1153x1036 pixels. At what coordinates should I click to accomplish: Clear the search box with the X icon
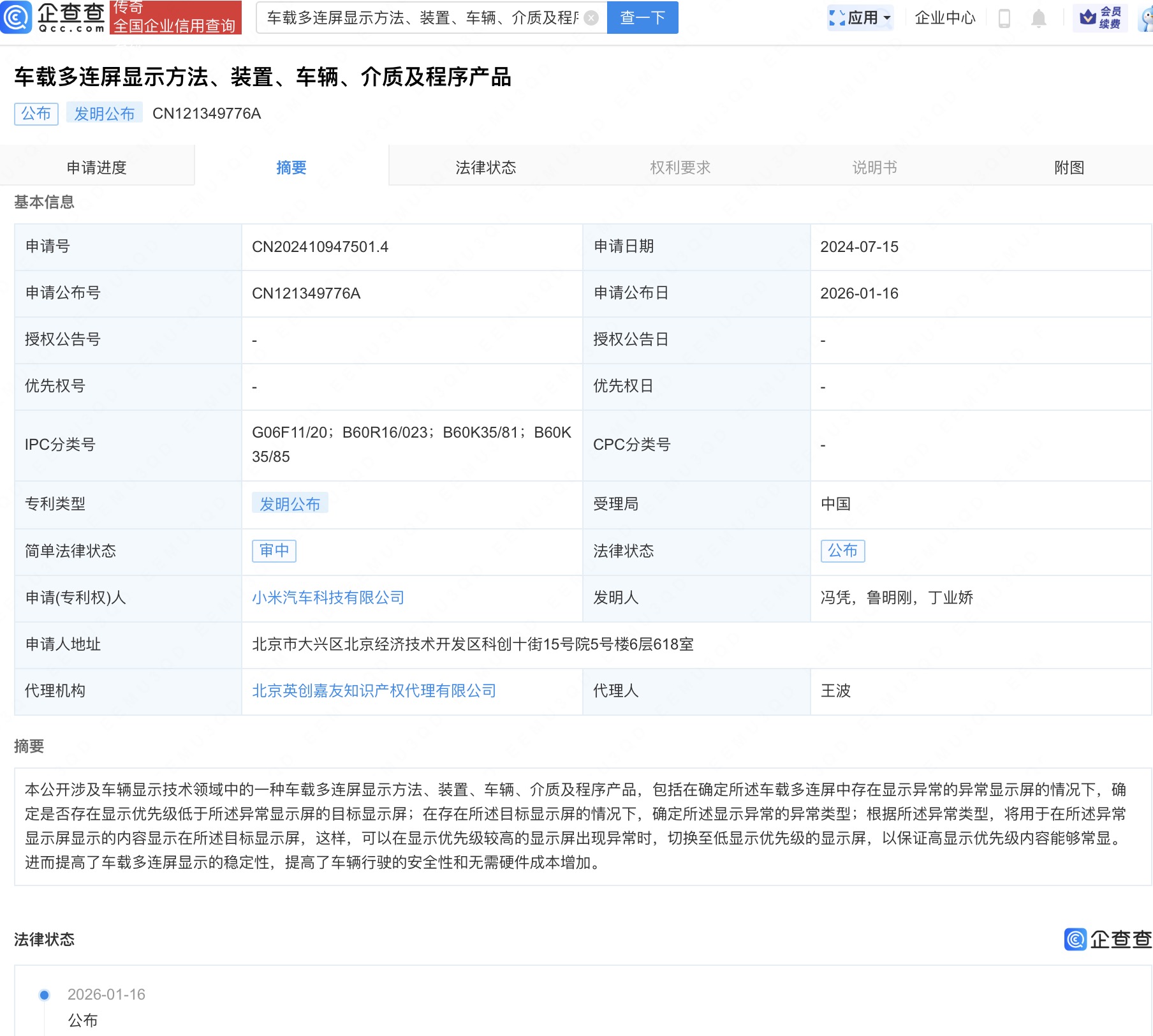(x=591, y=18)
